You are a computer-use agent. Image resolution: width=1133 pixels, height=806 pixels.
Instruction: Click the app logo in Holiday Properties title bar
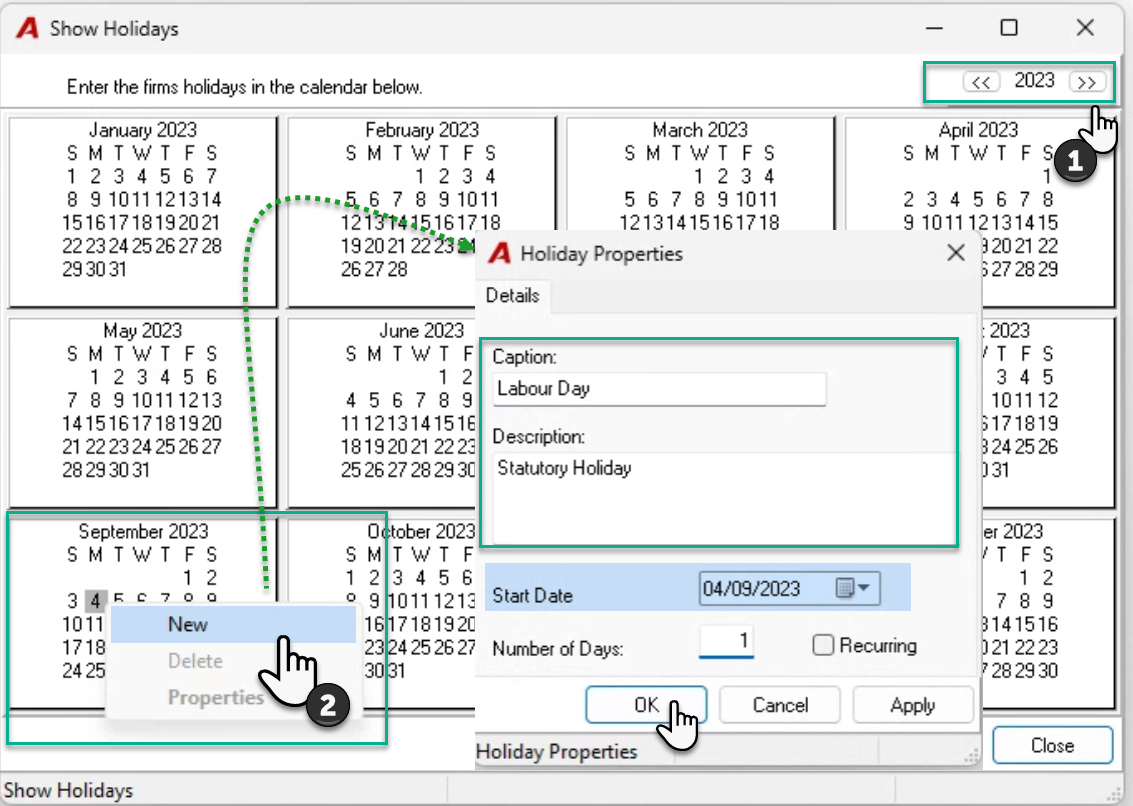(499, 254)
